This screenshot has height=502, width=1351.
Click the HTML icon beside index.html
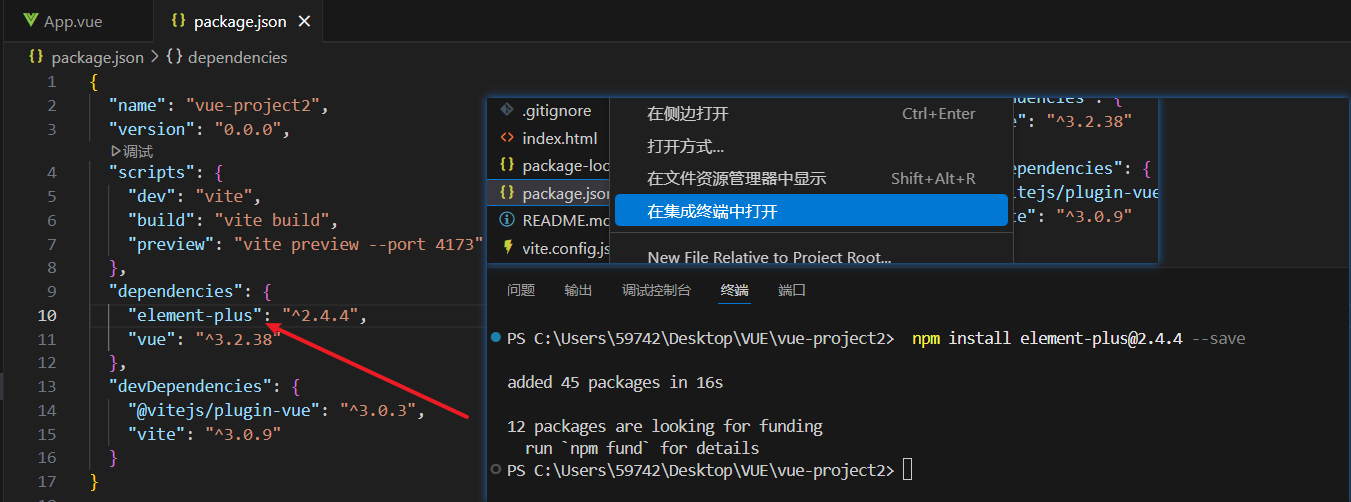pos(507,138)
